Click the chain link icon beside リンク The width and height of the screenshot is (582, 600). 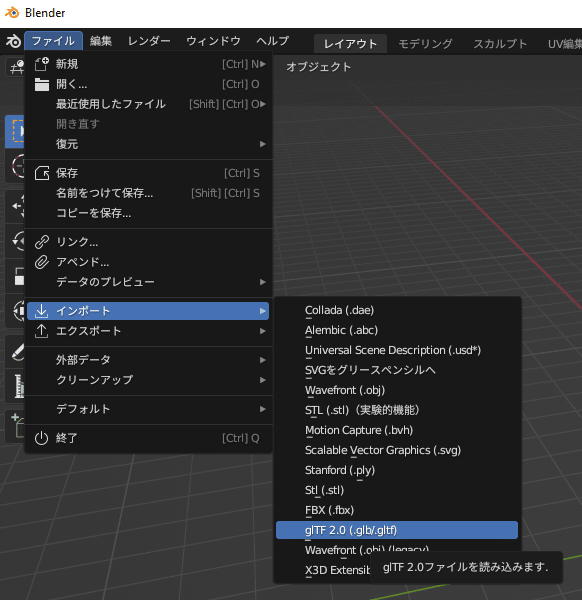(42, 242)
